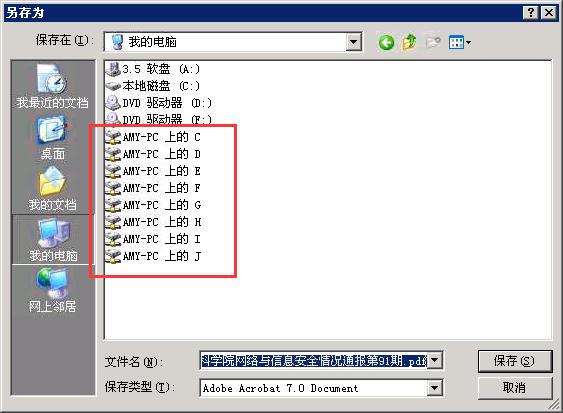
Task: Open 我的文档 folder shortcut
Action: pyautogui.click(x=52, y=188)
